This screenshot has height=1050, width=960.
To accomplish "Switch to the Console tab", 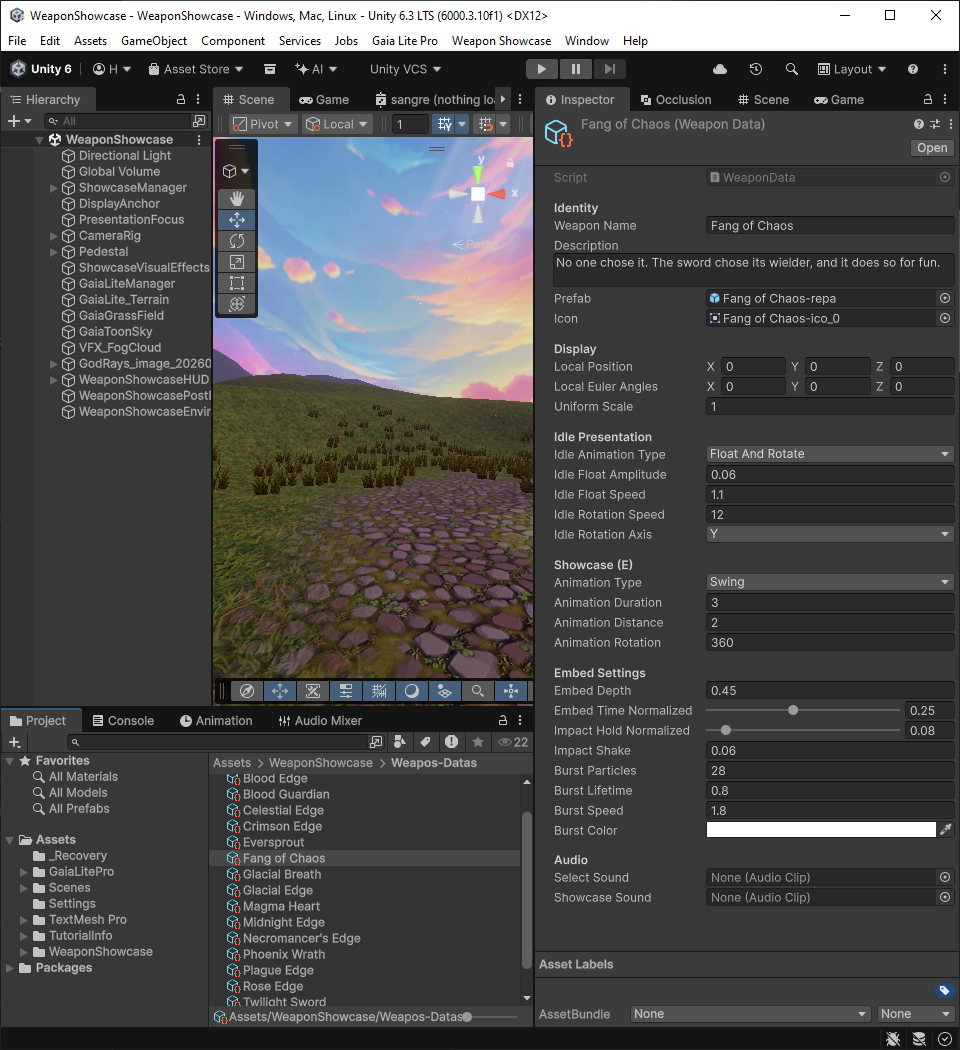I will pos(124,721).
